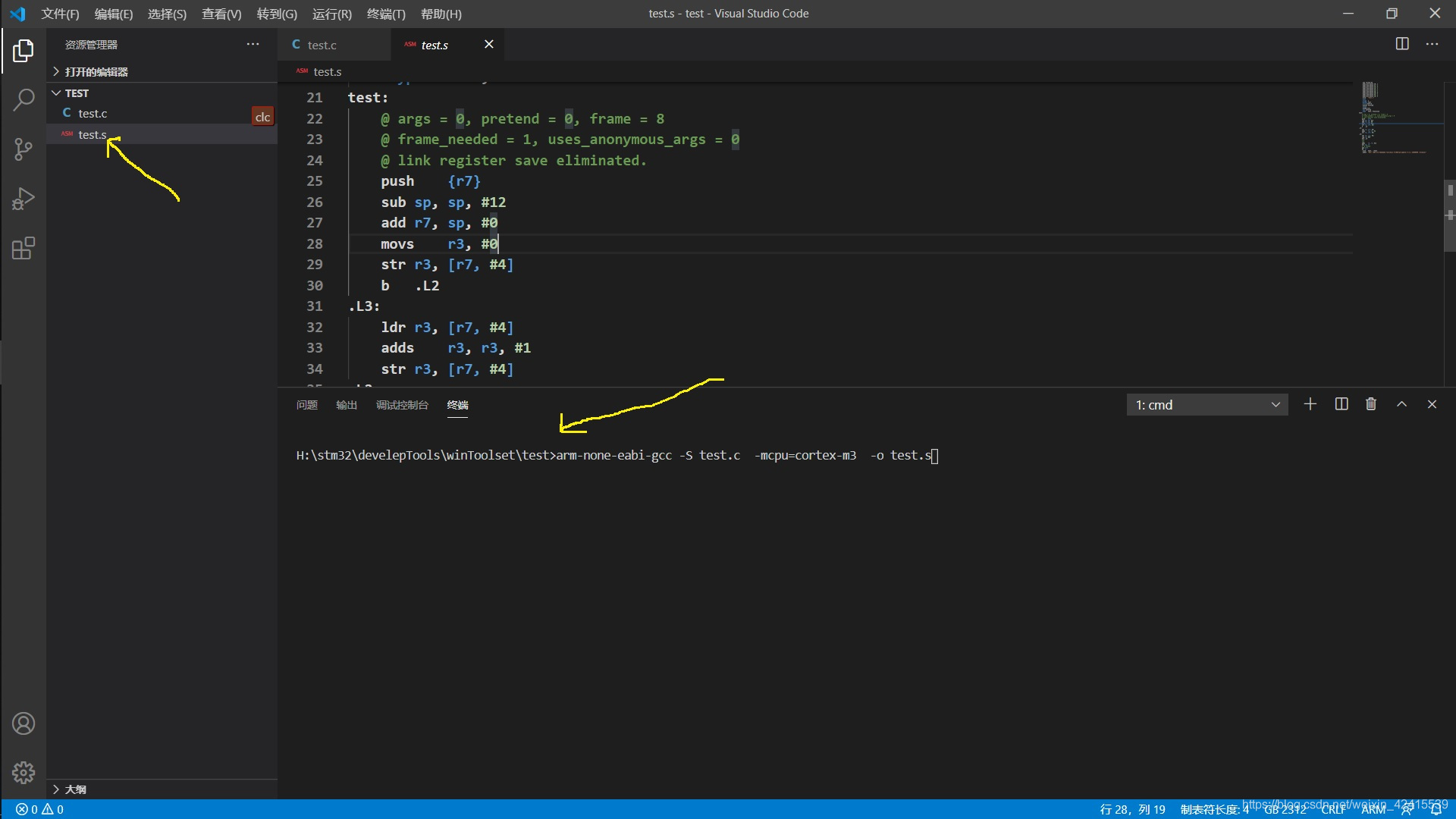Image resolution: width=1456 pixels, height=819 pixels.
Task: Click the 'sub sp, sp, #12' line
Action: [x=443, y=202]
